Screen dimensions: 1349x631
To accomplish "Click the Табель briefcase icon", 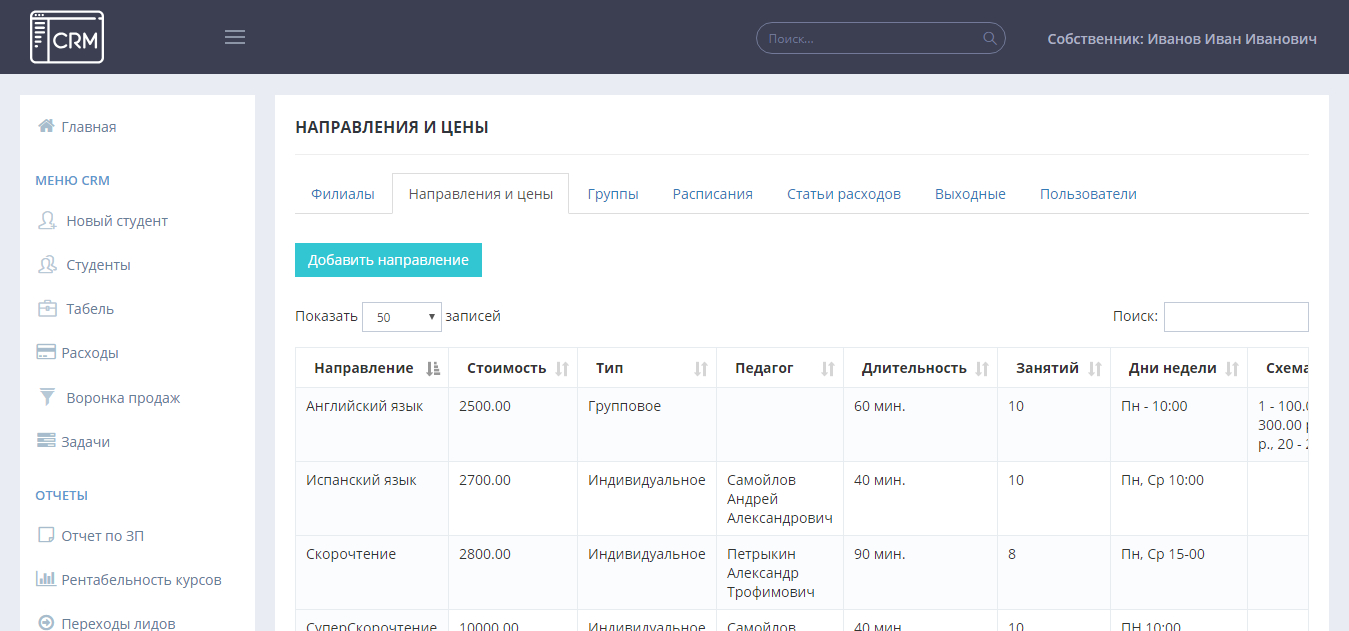I will (46, 308).
